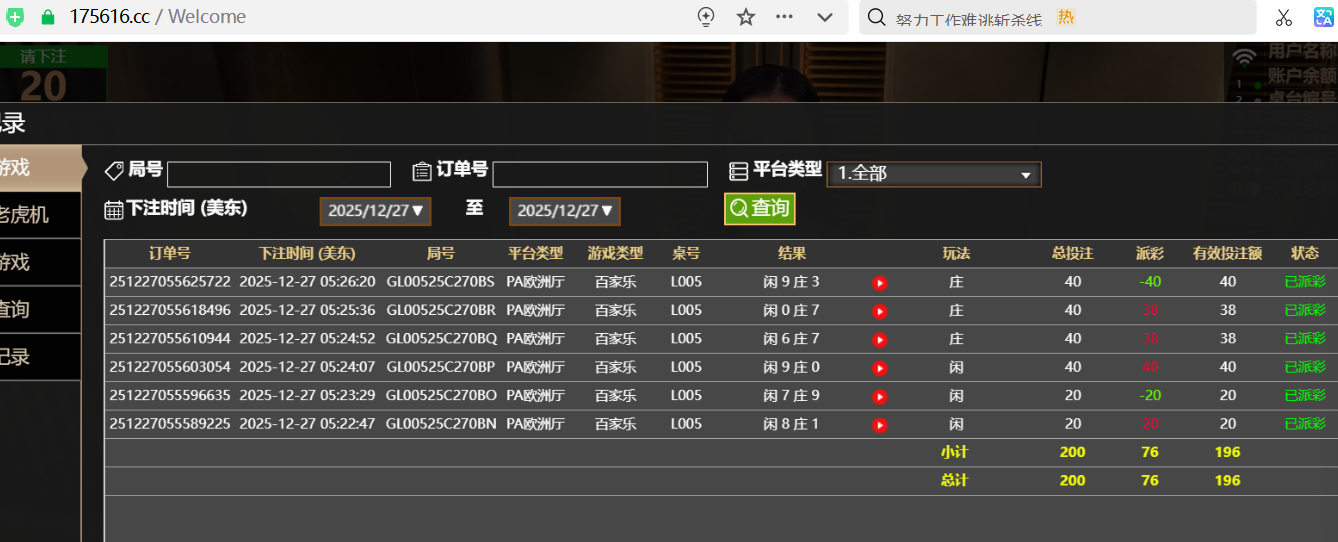Click the 175616.cc address bar URL
This screenshot has height=542, width=1338.
pos(109,17)
